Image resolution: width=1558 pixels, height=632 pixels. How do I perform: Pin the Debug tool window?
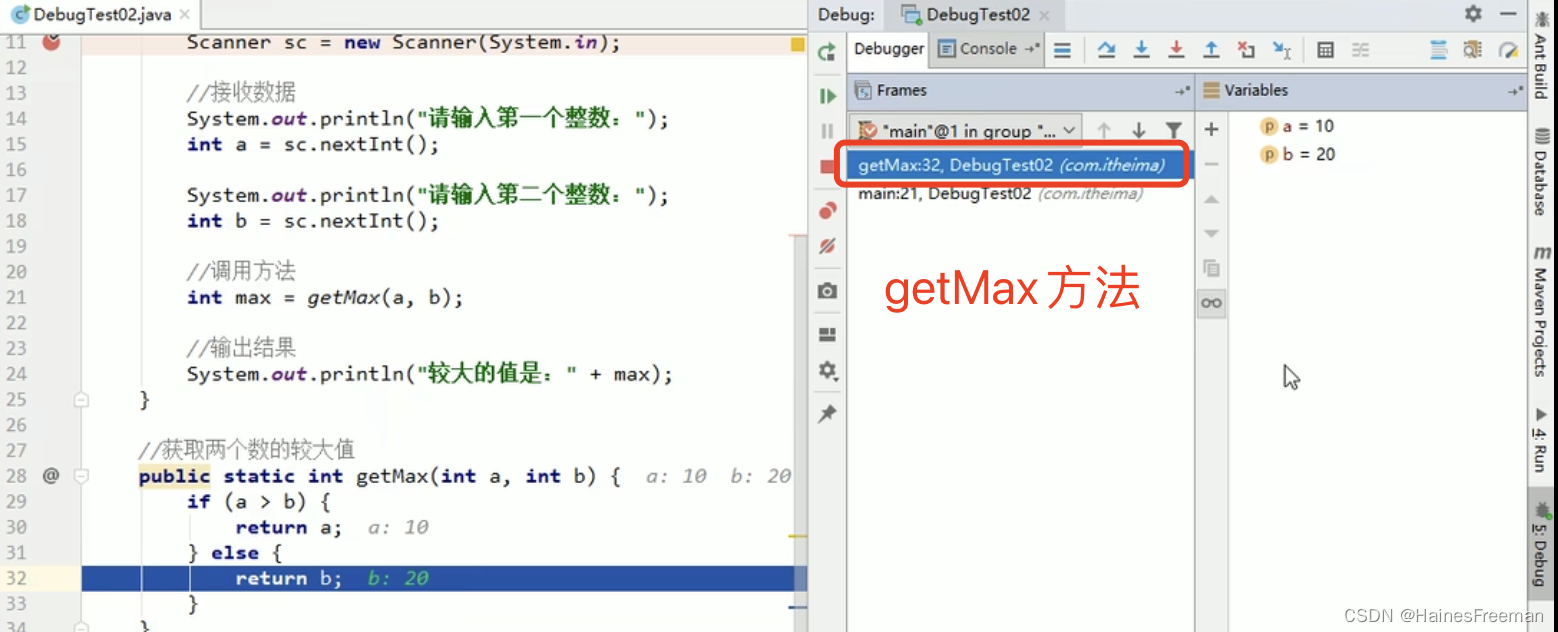tap(827, 414)
